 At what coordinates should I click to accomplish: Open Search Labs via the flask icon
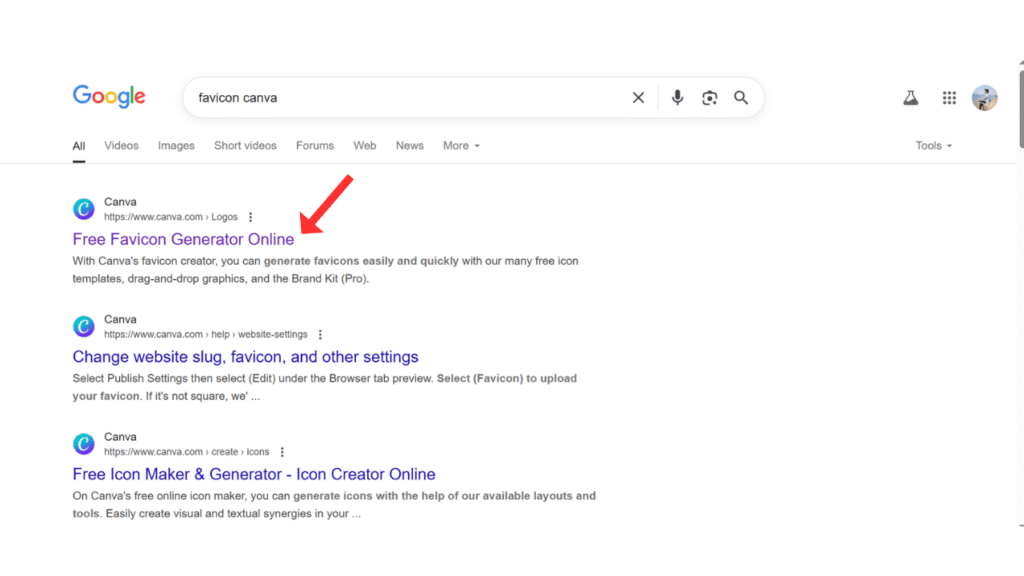tap(910, 97)
